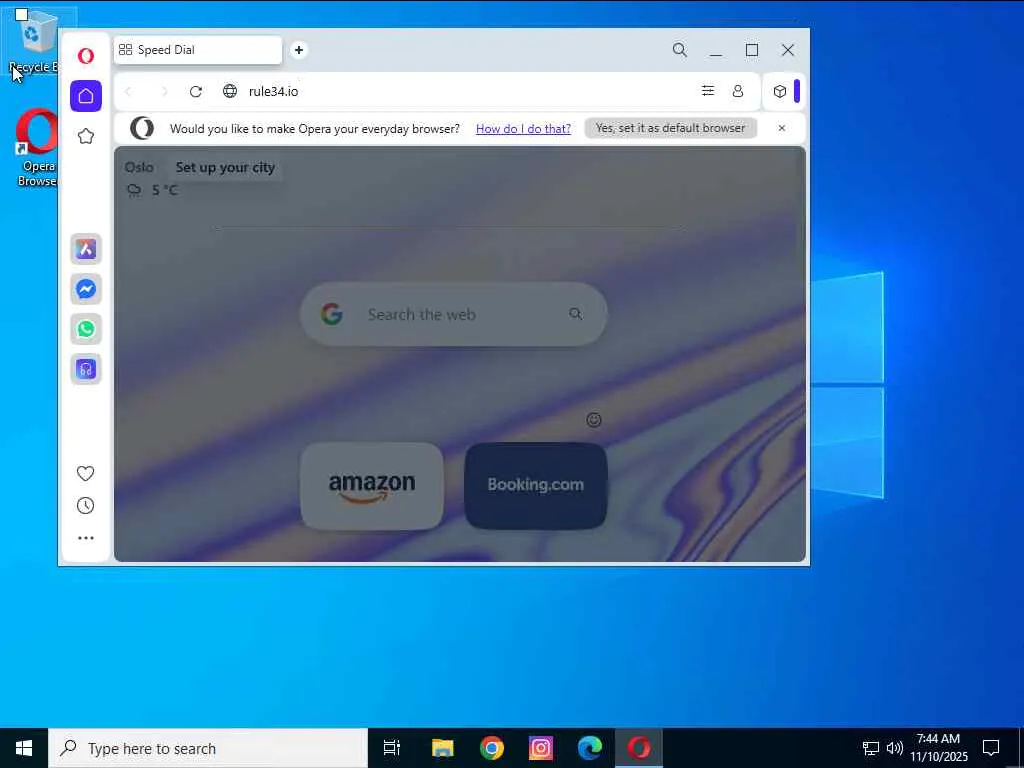
Task: Click the search tabs magnifier icon
Action: (679, 50)
